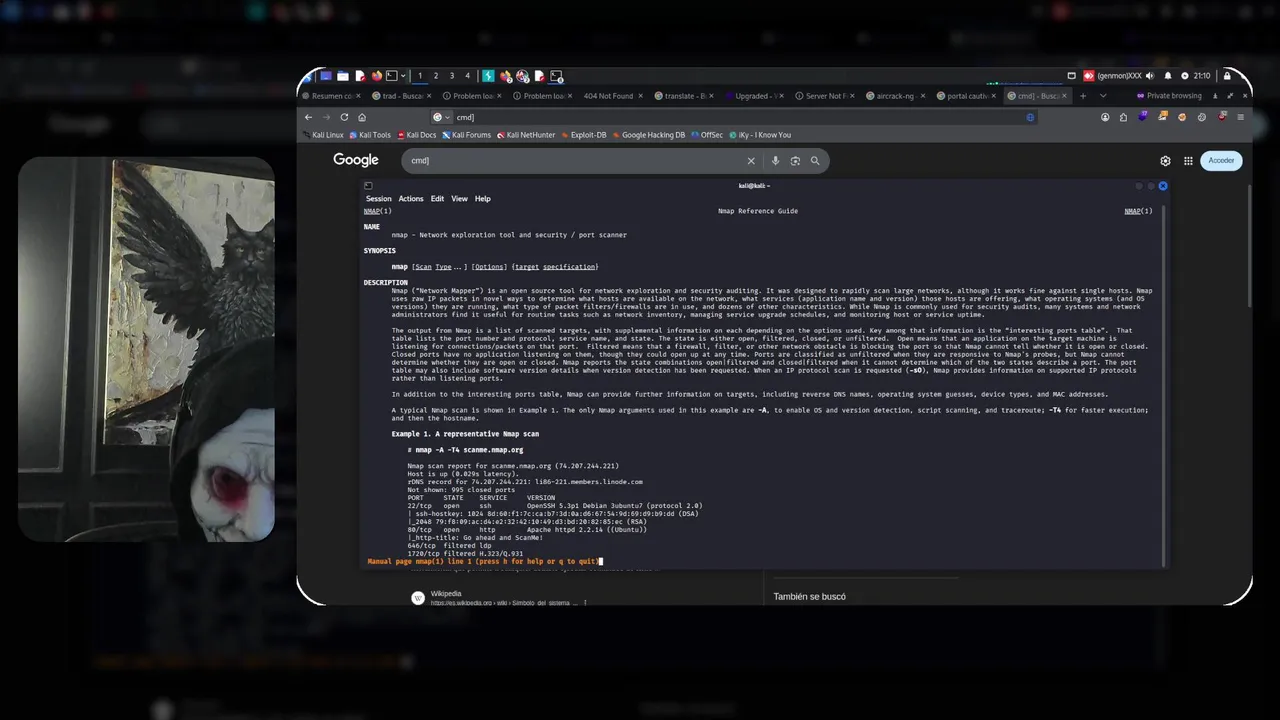This screenshot has width=1280, height=720.
Task: Click the Google logo
Action: [356, 160]
